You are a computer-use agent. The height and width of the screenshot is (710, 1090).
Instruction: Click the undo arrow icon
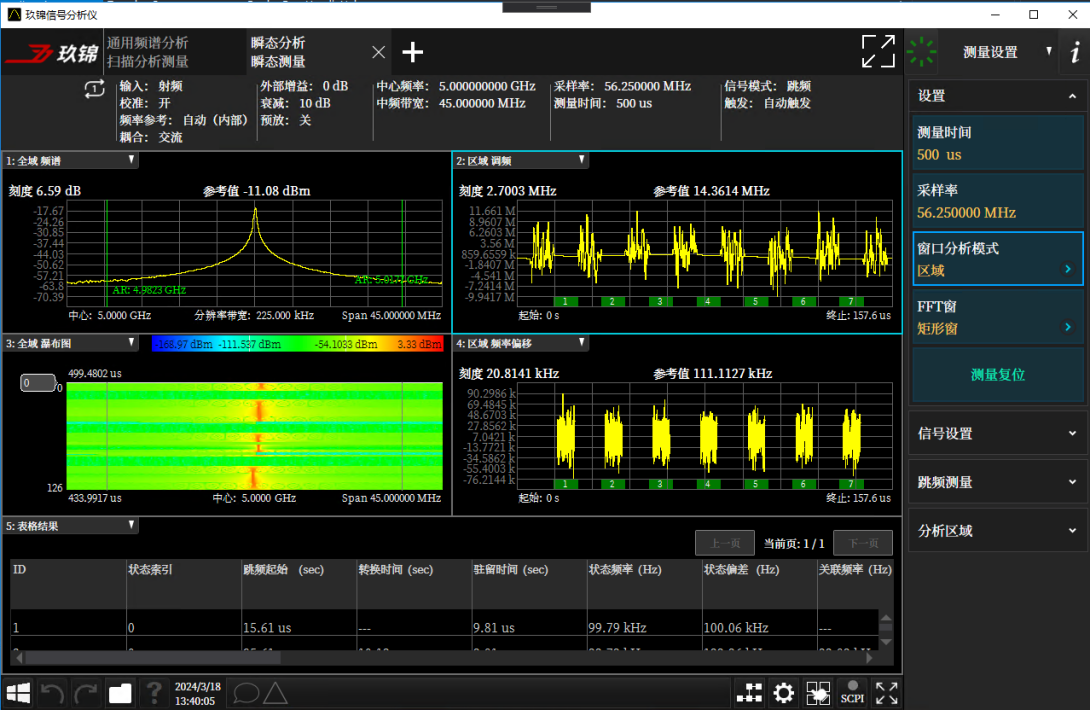tap(52, 693)
